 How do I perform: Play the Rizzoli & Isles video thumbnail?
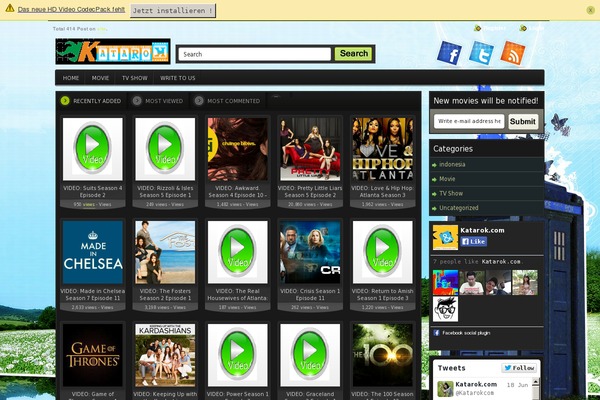[x=165, y=149]
